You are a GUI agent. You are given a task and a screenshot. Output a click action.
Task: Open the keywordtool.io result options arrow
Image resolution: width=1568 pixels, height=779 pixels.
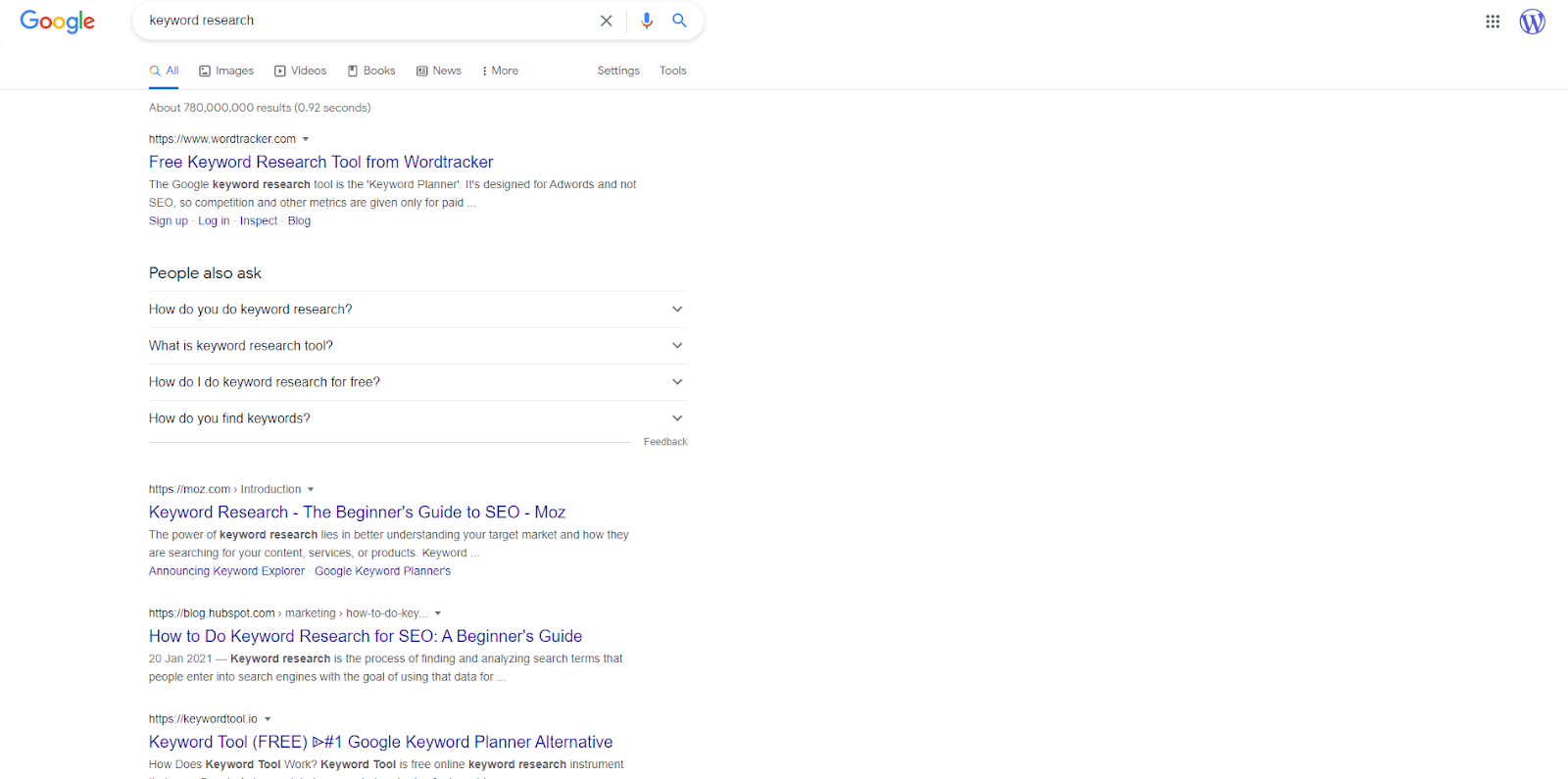268,719
